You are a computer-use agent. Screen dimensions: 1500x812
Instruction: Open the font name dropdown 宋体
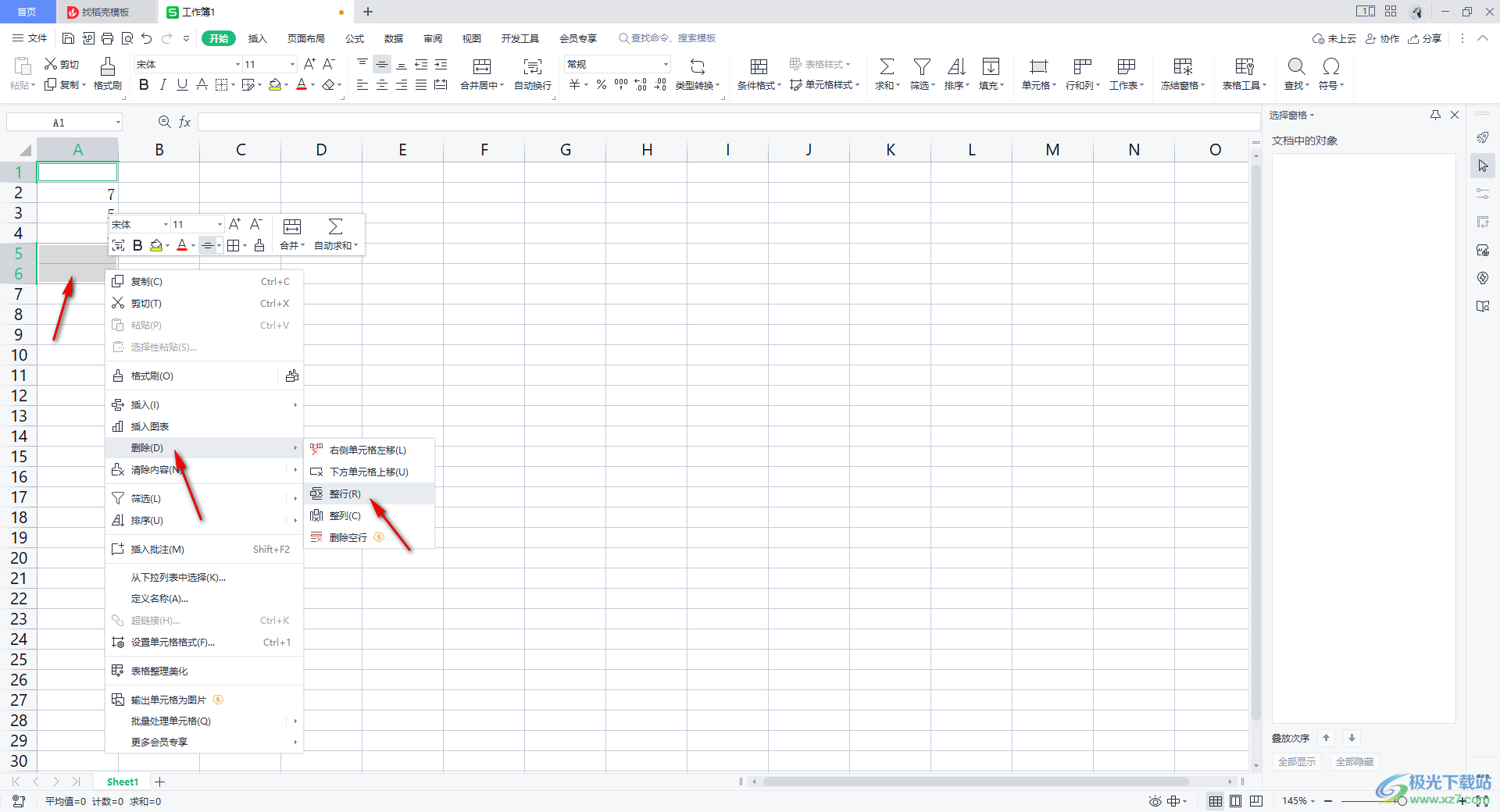237,64
